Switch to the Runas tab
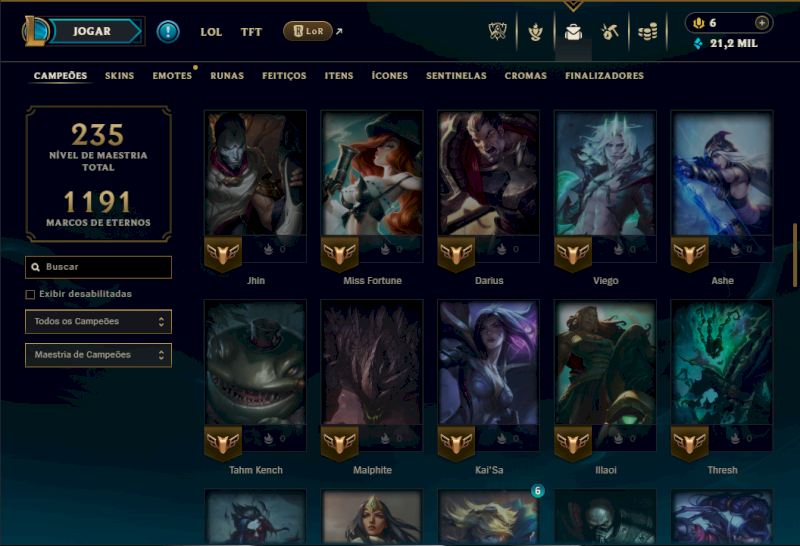Viewport: 800px width, 546px height. pos(227,76)
